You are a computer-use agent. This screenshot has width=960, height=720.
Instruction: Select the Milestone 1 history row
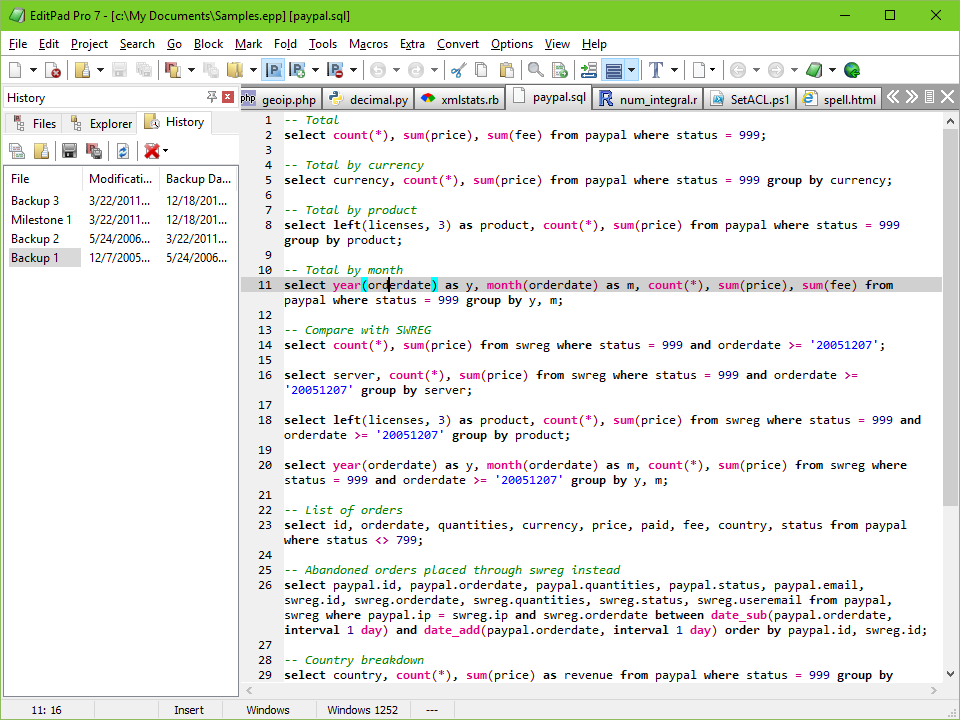click(120, 220)
